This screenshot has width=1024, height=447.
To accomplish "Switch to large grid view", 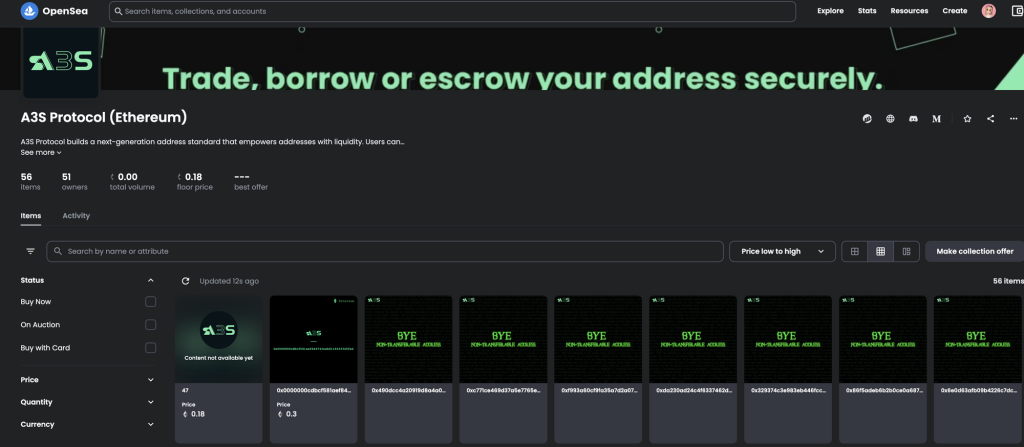I will (x=854, y=251).
